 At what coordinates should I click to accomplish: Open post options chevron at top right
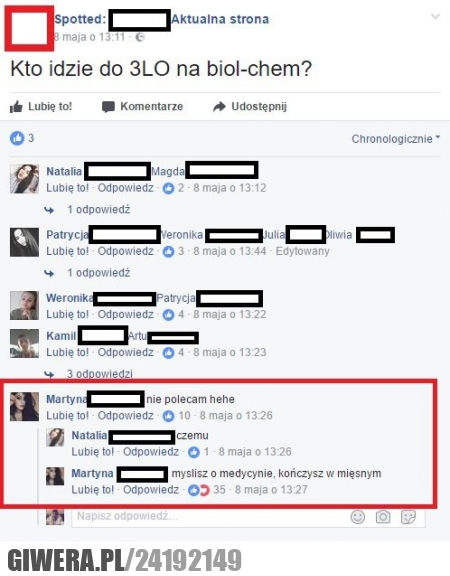coord(435,16)
